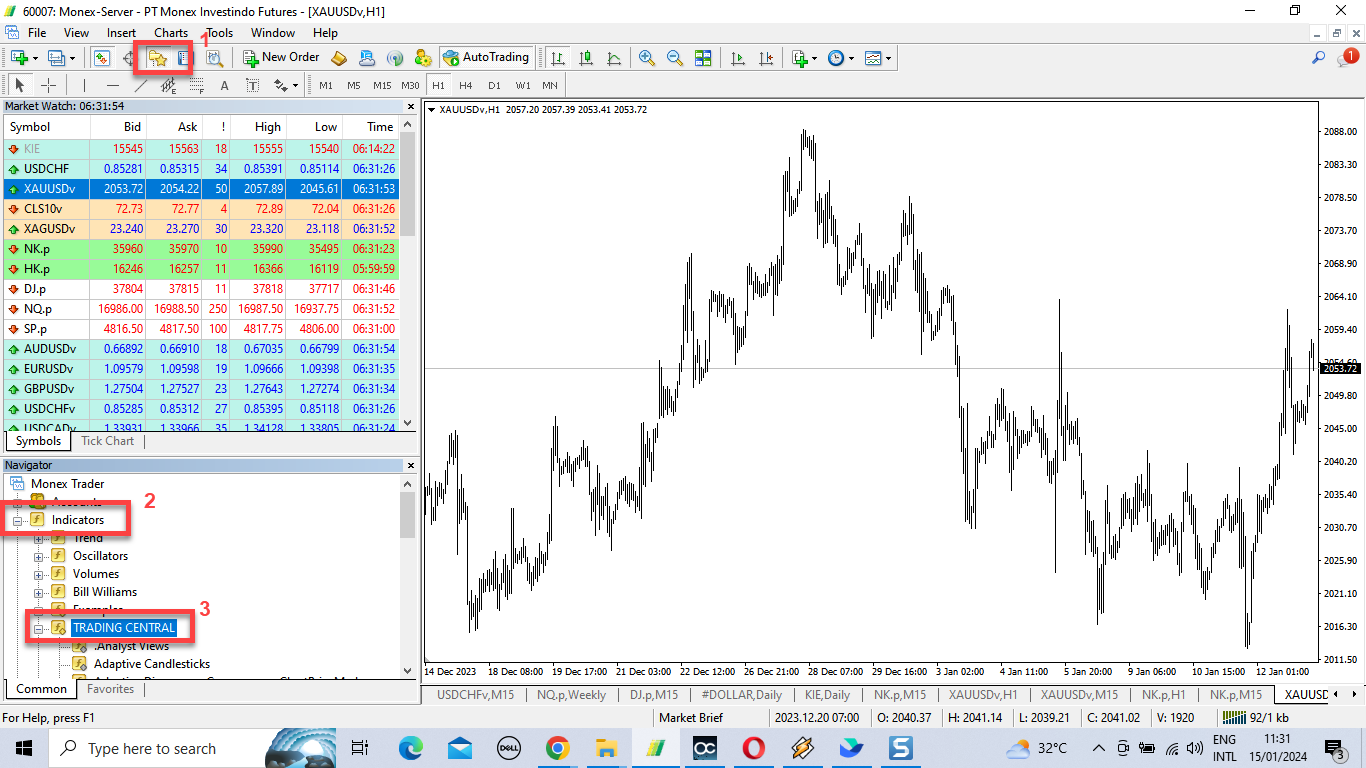Image resolution: width=1366 pixels, height=768 pixels.
Task: Switch chart timeframe to M5
Action: click(354, 86)
